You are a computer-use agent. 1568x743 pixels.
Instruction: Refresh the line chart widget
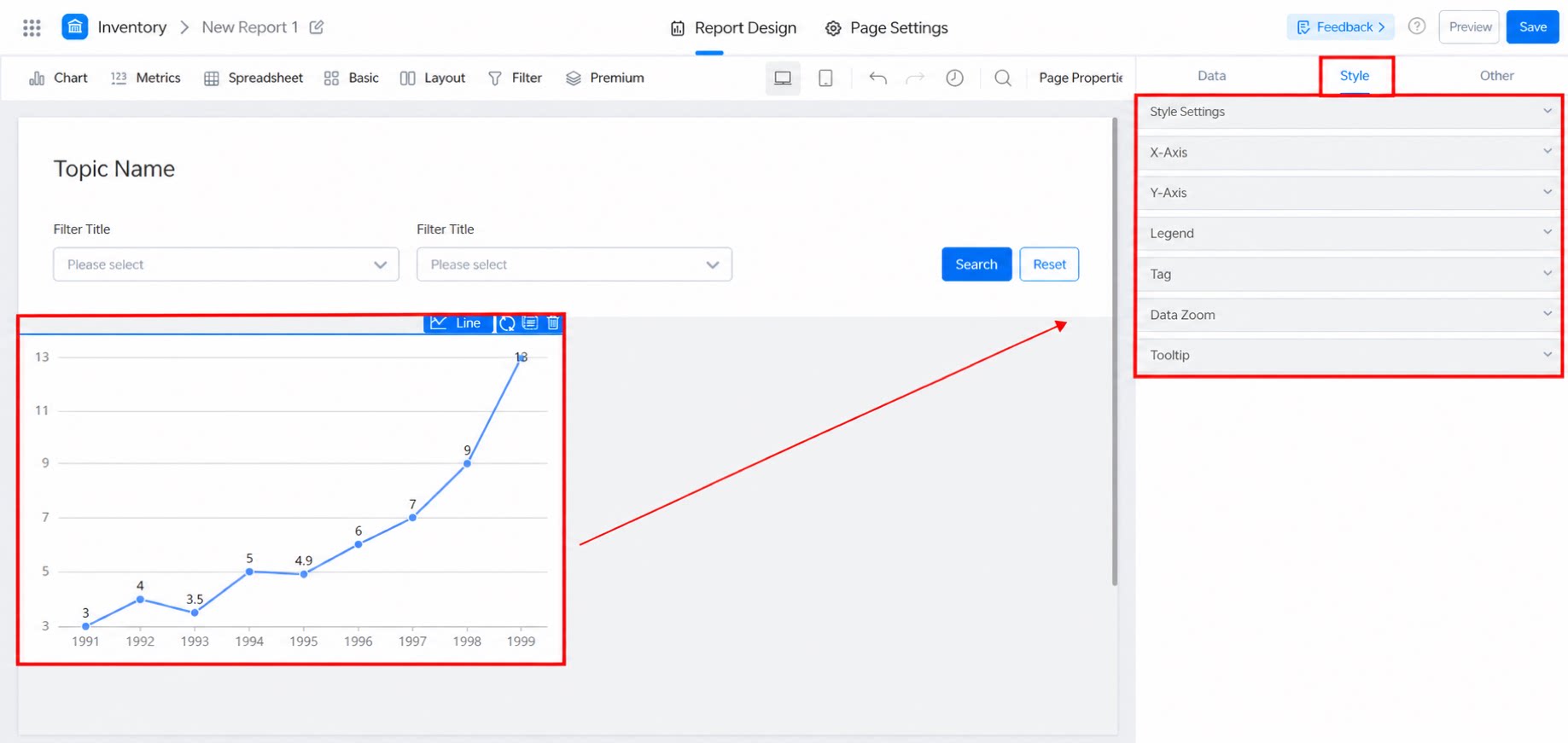coord(507,322)
